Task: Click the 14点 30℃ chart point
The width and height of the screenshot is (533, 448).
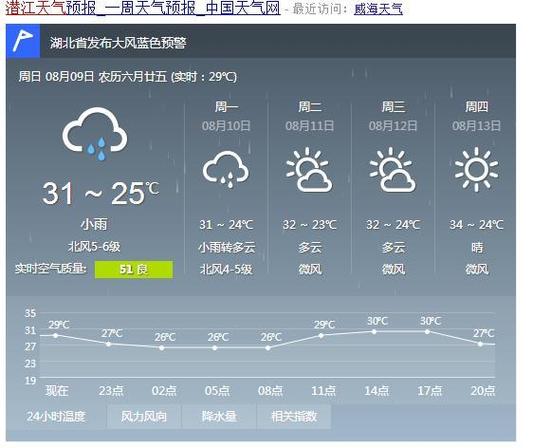Action: point(374,331)
